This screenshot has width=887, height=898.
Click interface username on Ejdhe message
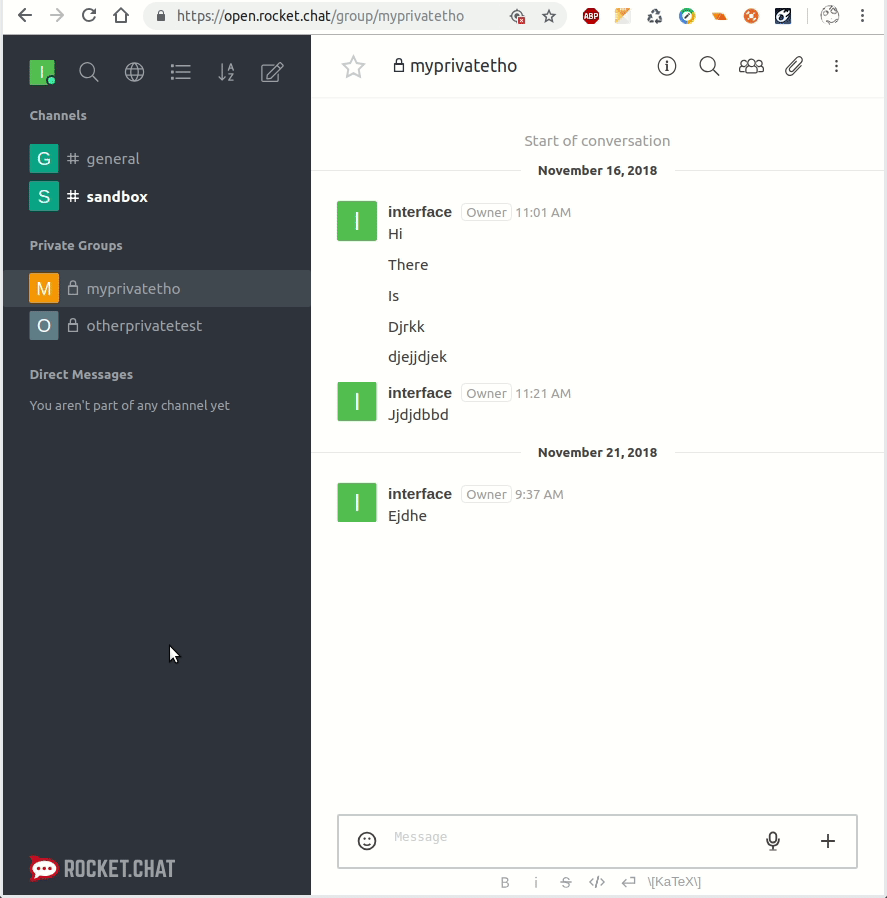click(420, 494)
